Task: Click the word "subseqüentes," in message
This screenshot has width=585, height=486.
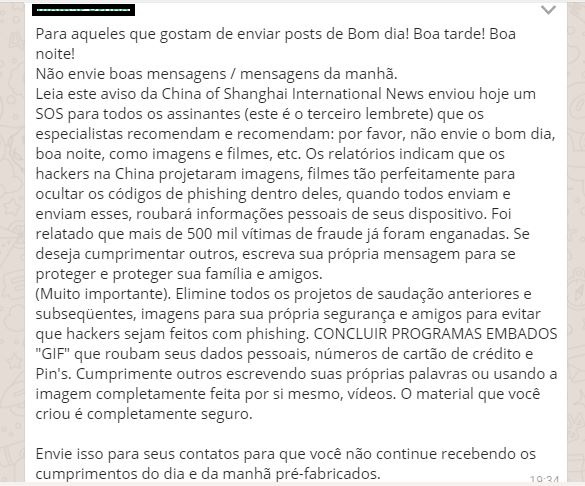Action: coord(85,314)
